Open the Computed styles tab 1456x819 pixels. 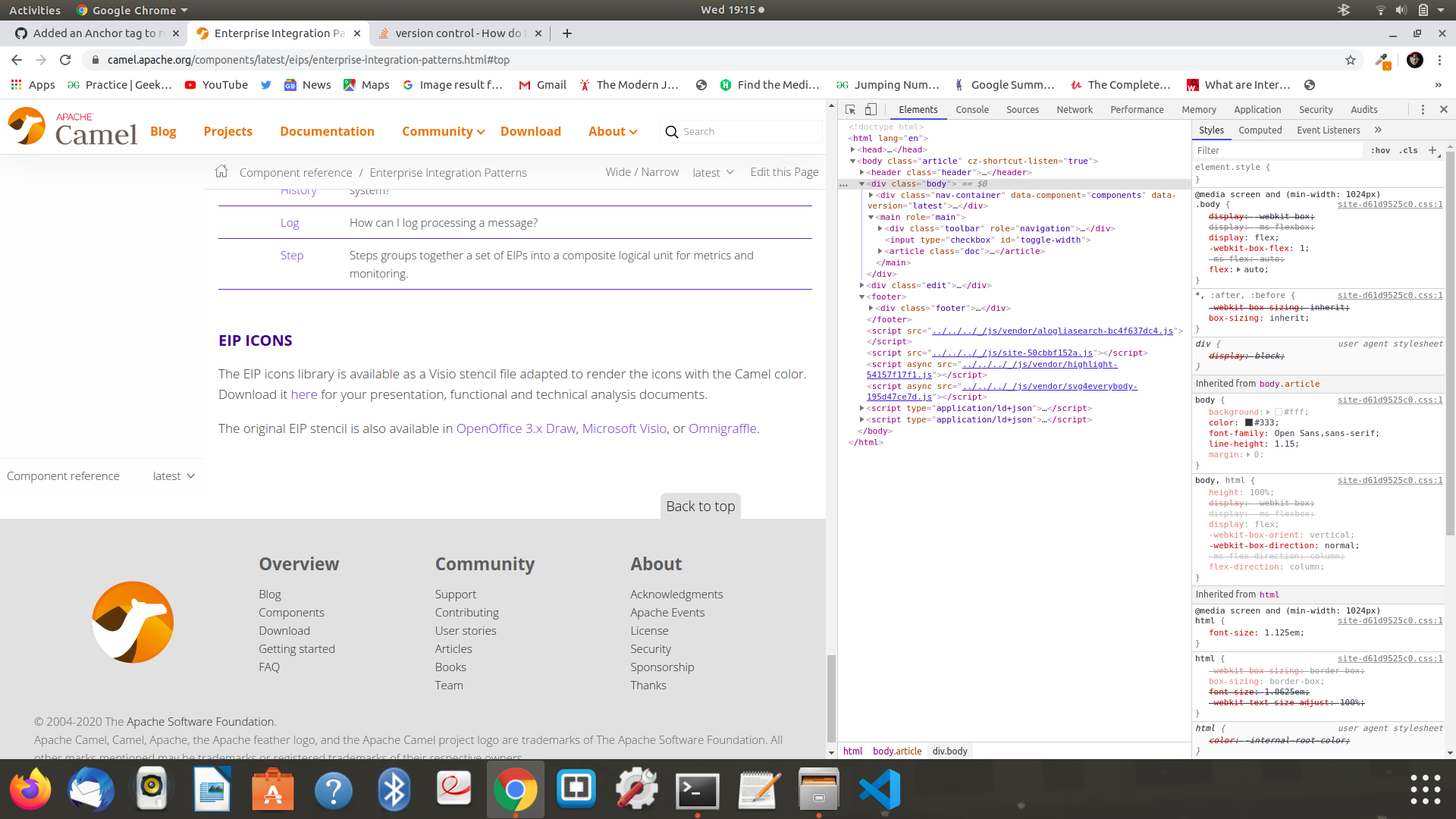[1260, 130]
